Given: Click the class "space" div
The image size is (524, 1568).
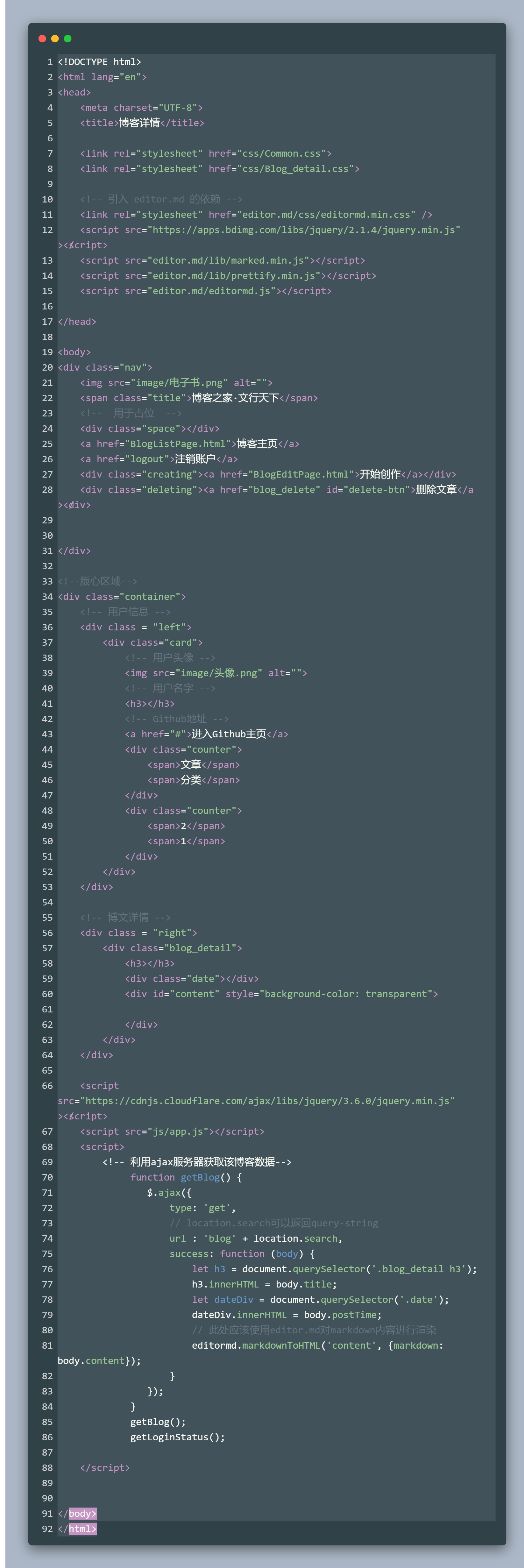Looking at the screenshot, I should [150, 429].
